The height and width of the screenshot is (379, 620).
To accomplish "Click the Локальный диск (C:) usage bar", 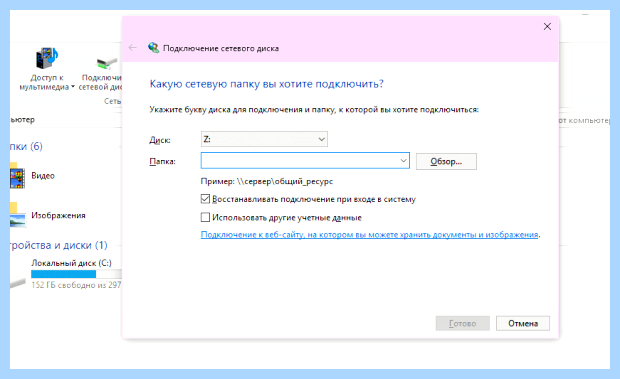I will tap(76, 274).
